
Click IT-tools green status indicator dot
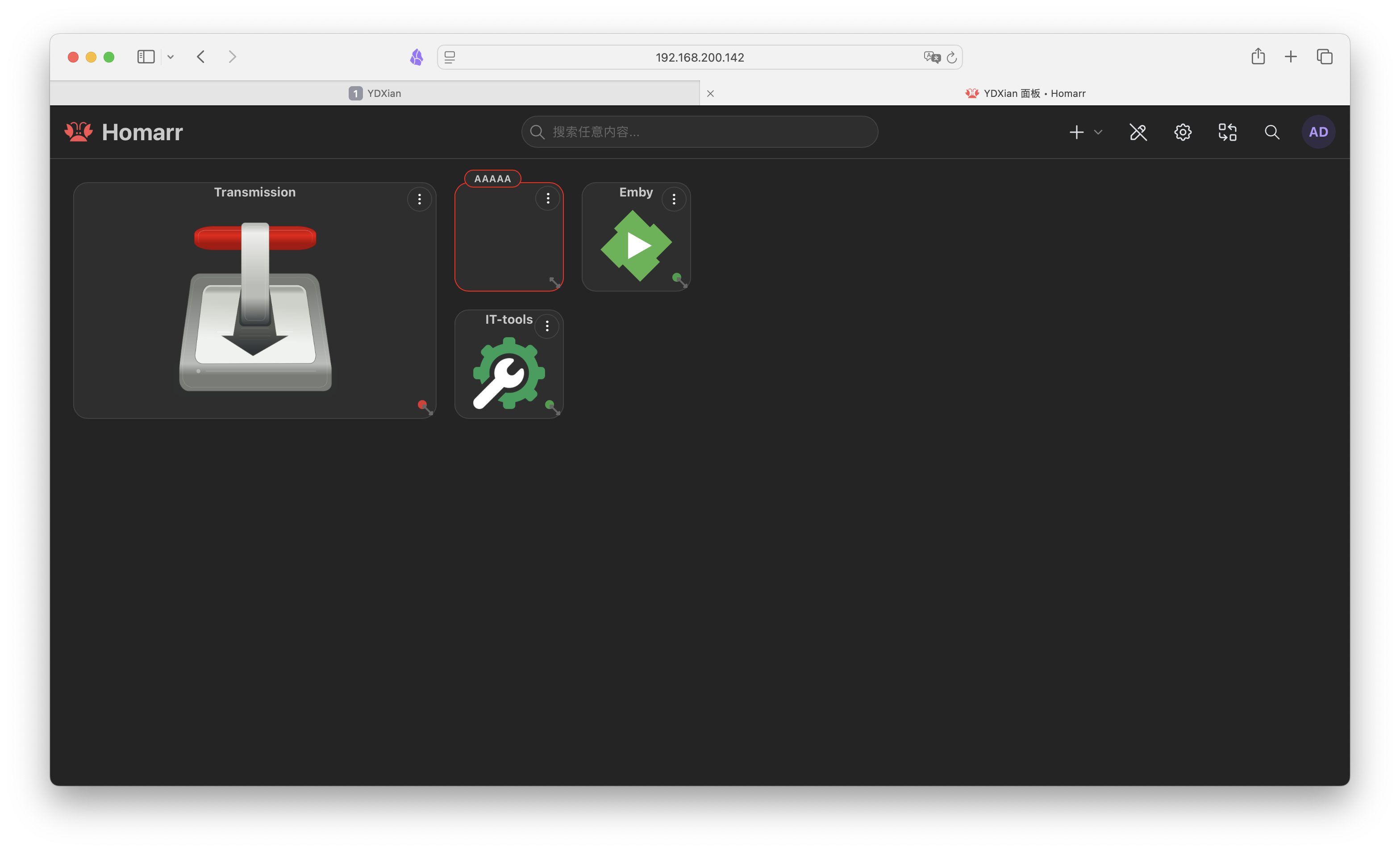coord(549,405)
